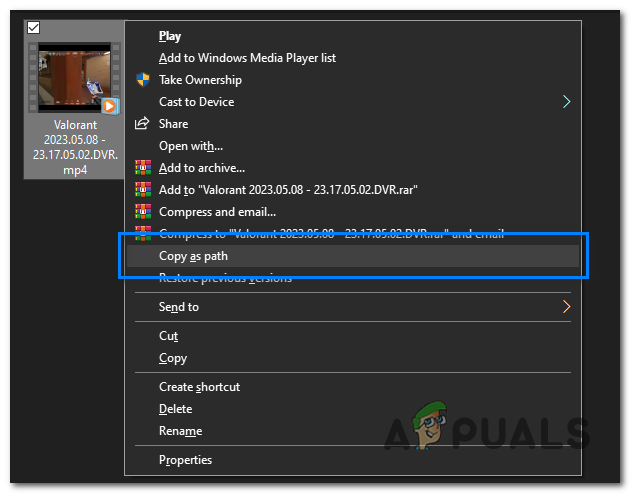The width and height of the screenshot is (631, 494).
Task: Click WinRAR icon beside Compress and email
Action: tap(143, 212)
